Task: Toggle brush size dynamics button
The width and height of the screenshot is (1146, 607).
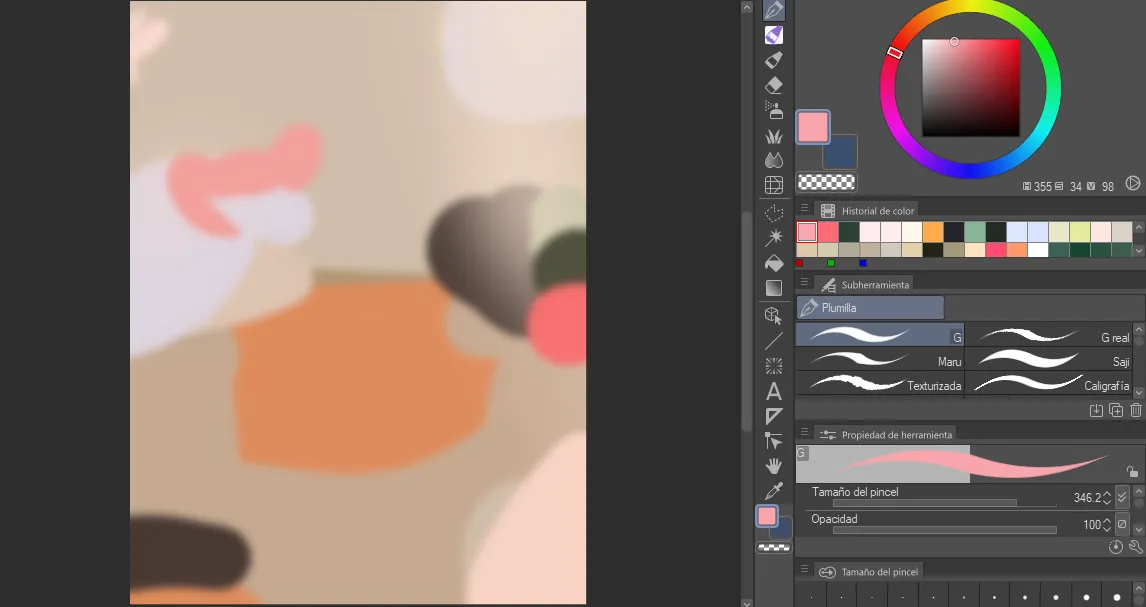Action: tap(1122, 497)
